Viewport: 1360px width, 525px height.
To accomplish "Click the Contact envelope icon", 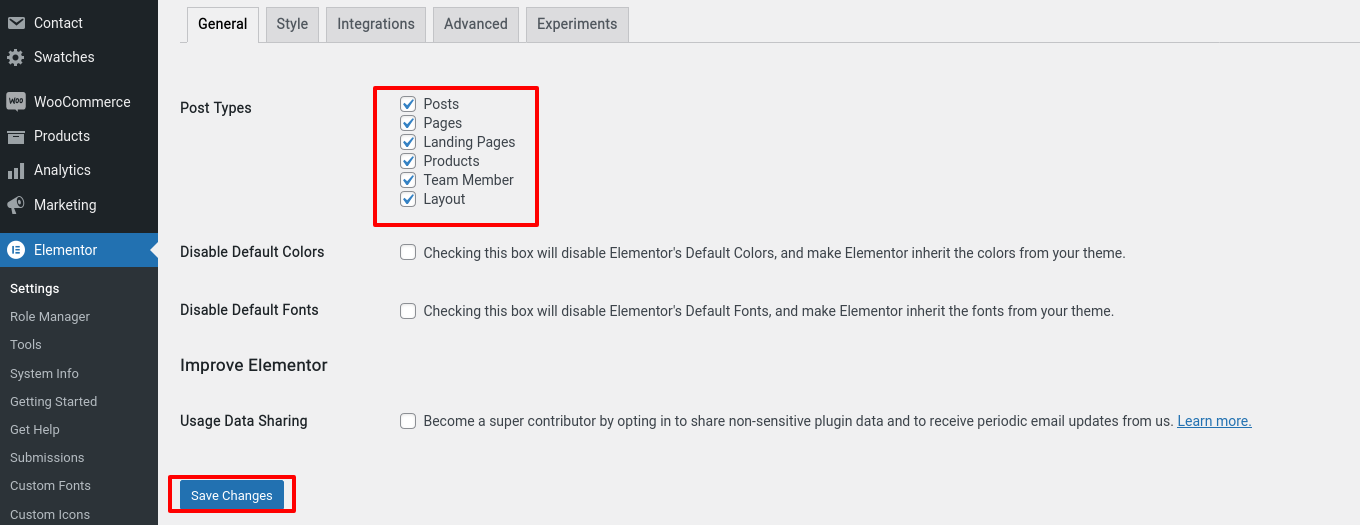I will pyautogui.click(x=16, y=23).
